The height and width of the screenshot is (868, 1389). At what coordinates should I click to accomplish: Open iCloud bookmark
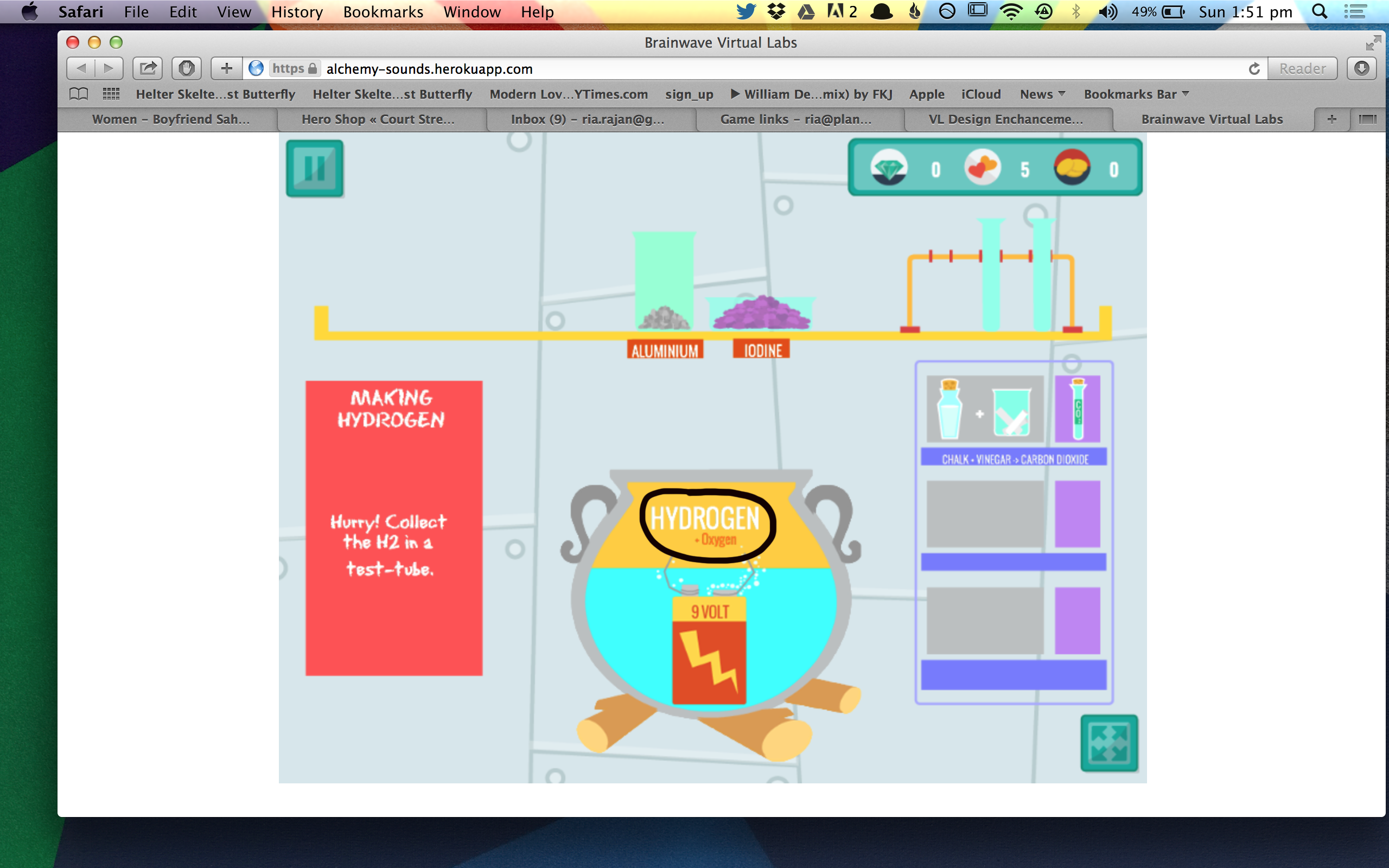coord(981,94)
